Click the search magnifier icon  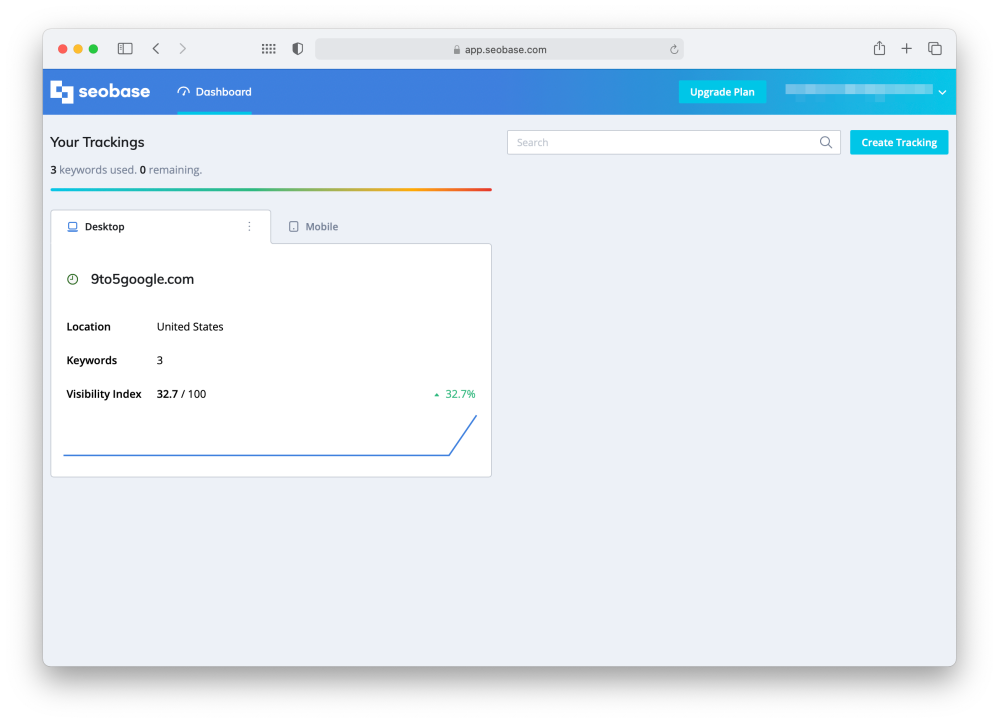click(x=826, y=143)
